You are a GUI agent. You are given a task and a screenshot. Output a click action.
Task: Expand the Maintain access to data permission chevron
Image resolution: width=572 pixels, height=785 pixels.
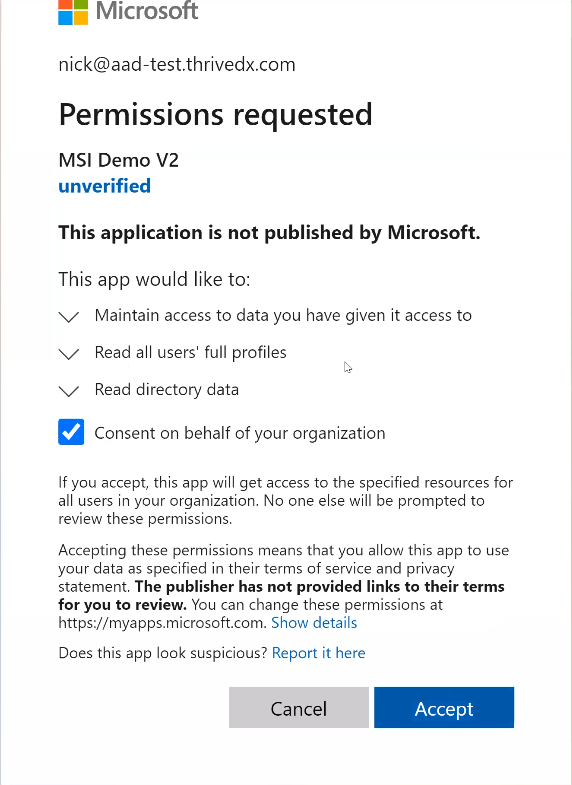click(x=69, y=317)
